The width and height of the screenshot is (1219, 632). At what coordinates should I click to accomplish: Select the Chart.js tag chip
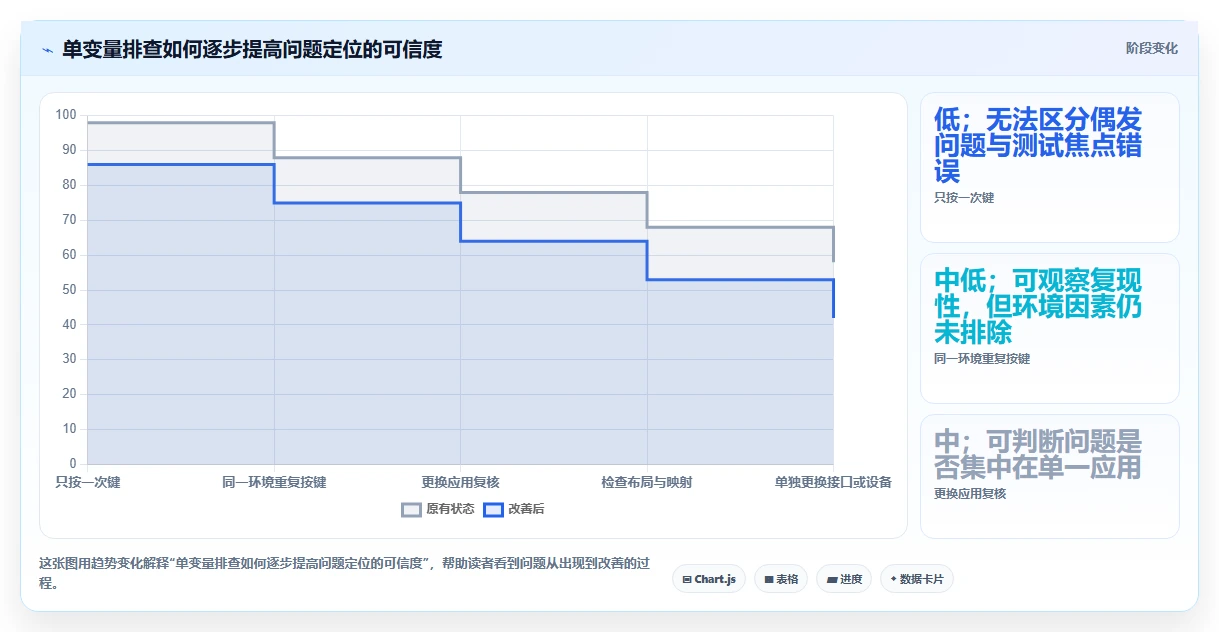coord(709,579)
